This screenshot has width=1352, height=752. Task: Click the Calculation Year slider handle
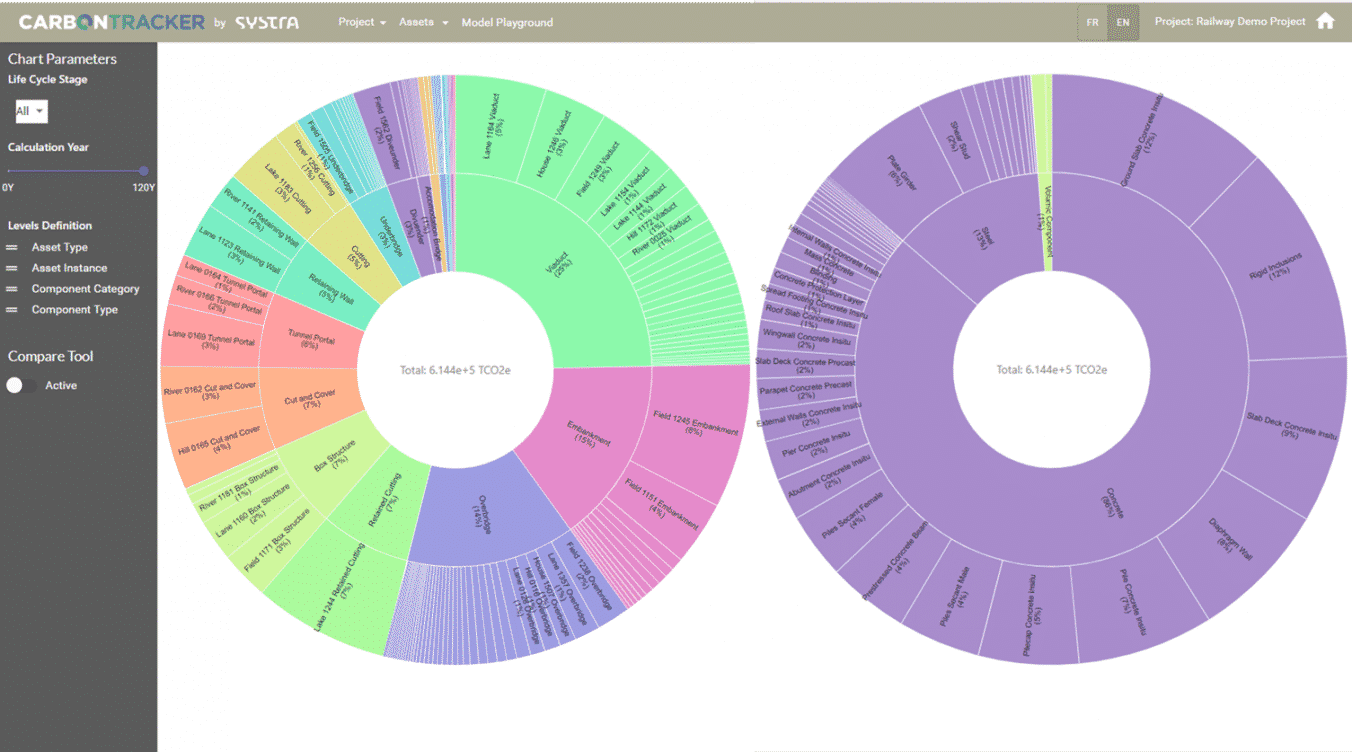pos(144,171)
